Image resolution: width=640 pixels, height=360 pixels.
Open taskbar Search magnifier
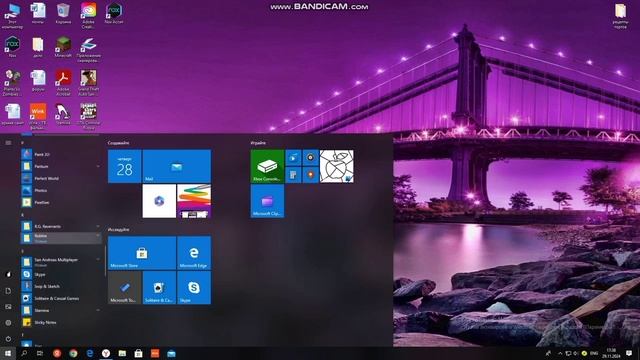24,353
